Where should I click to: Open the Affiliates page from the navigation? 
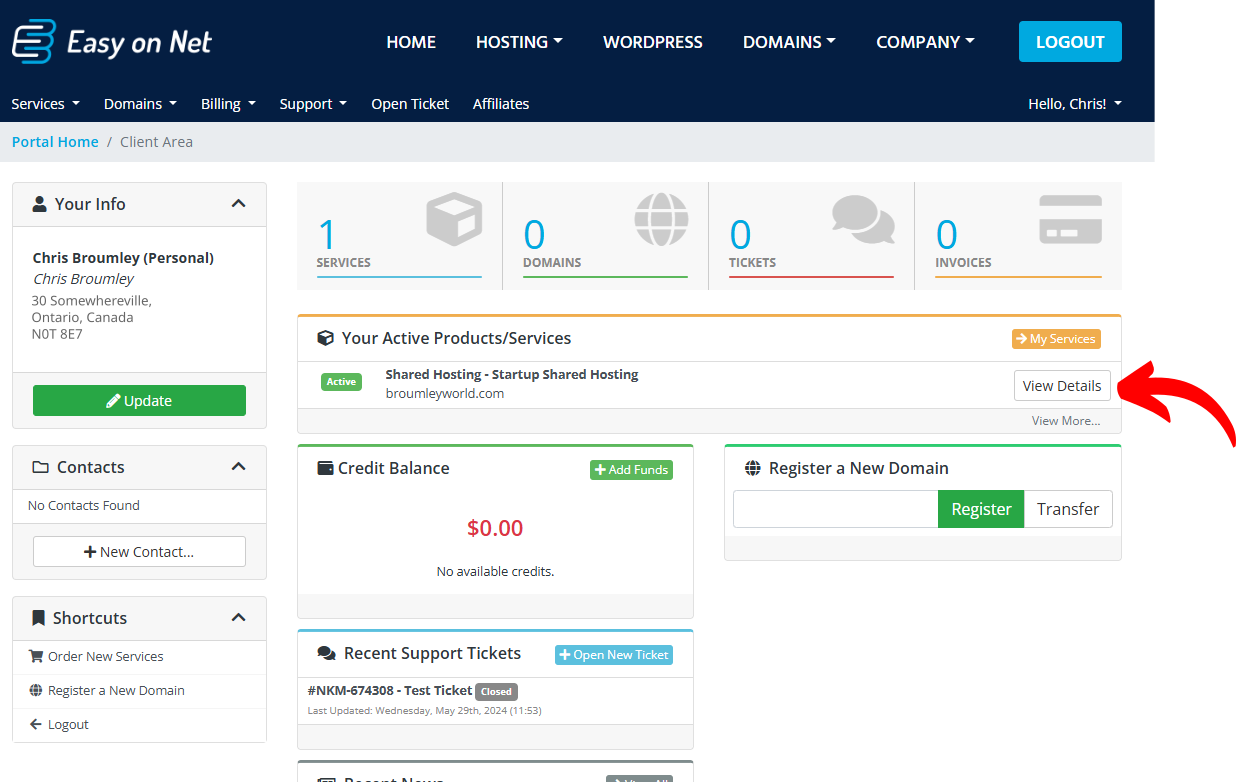[501, 103]
